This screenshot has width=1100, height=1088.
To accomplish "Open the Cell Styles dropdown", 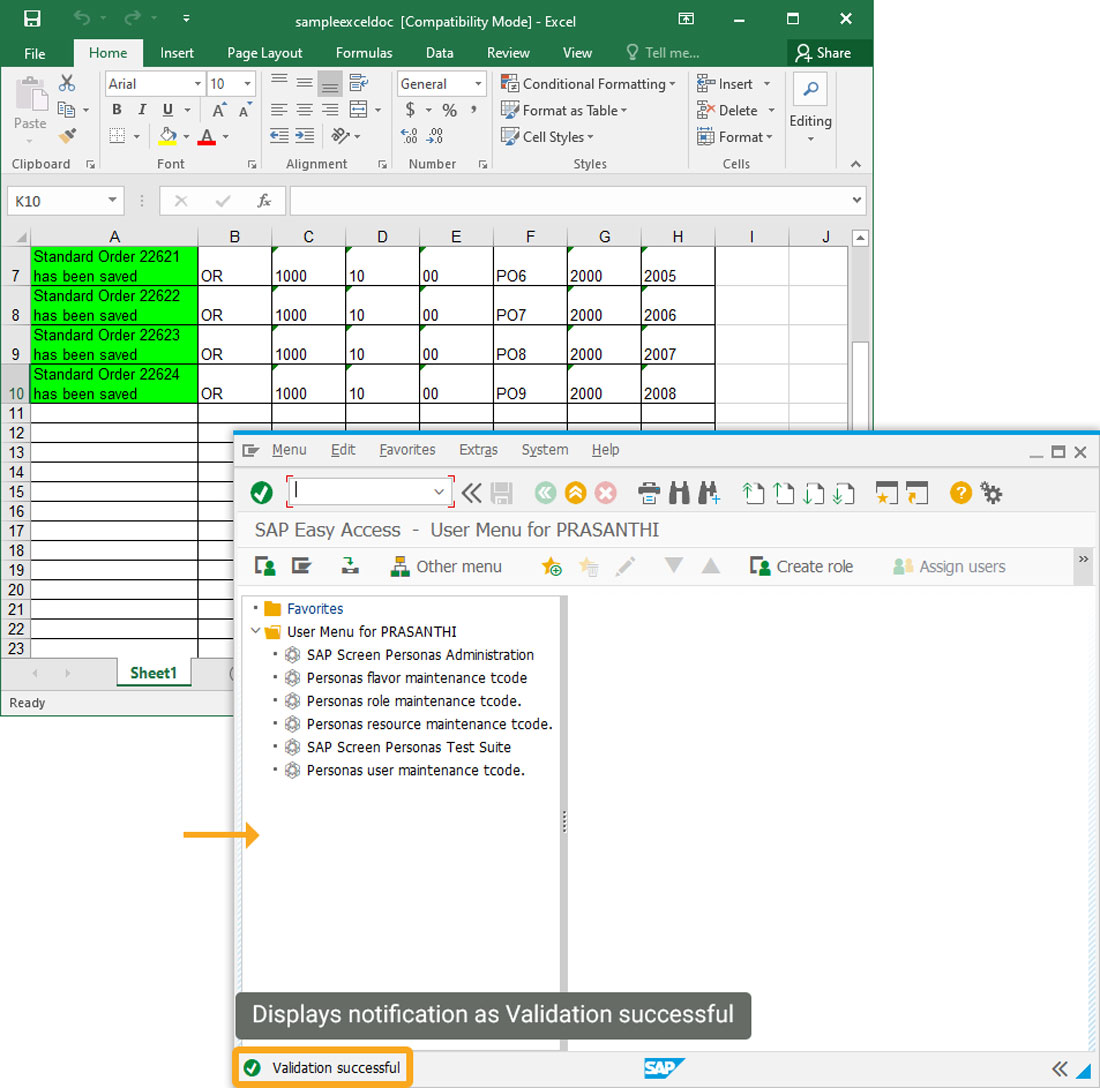I will pos(547,137).
